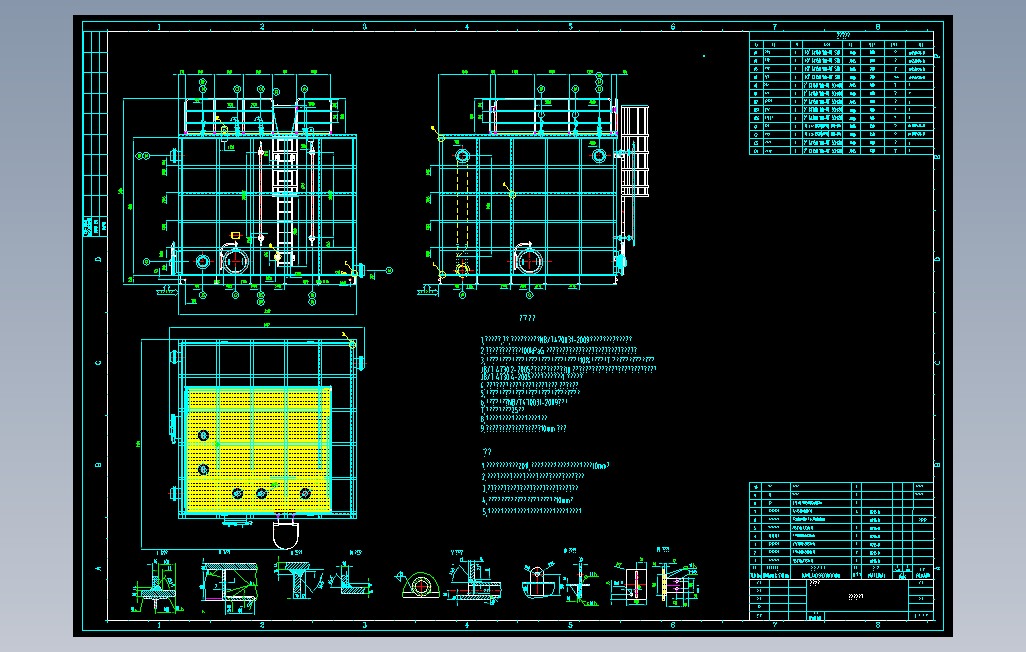Click the small yellow rectangle marker in front view
Viewport: 1026px width, 652px height.
[236, 235]
